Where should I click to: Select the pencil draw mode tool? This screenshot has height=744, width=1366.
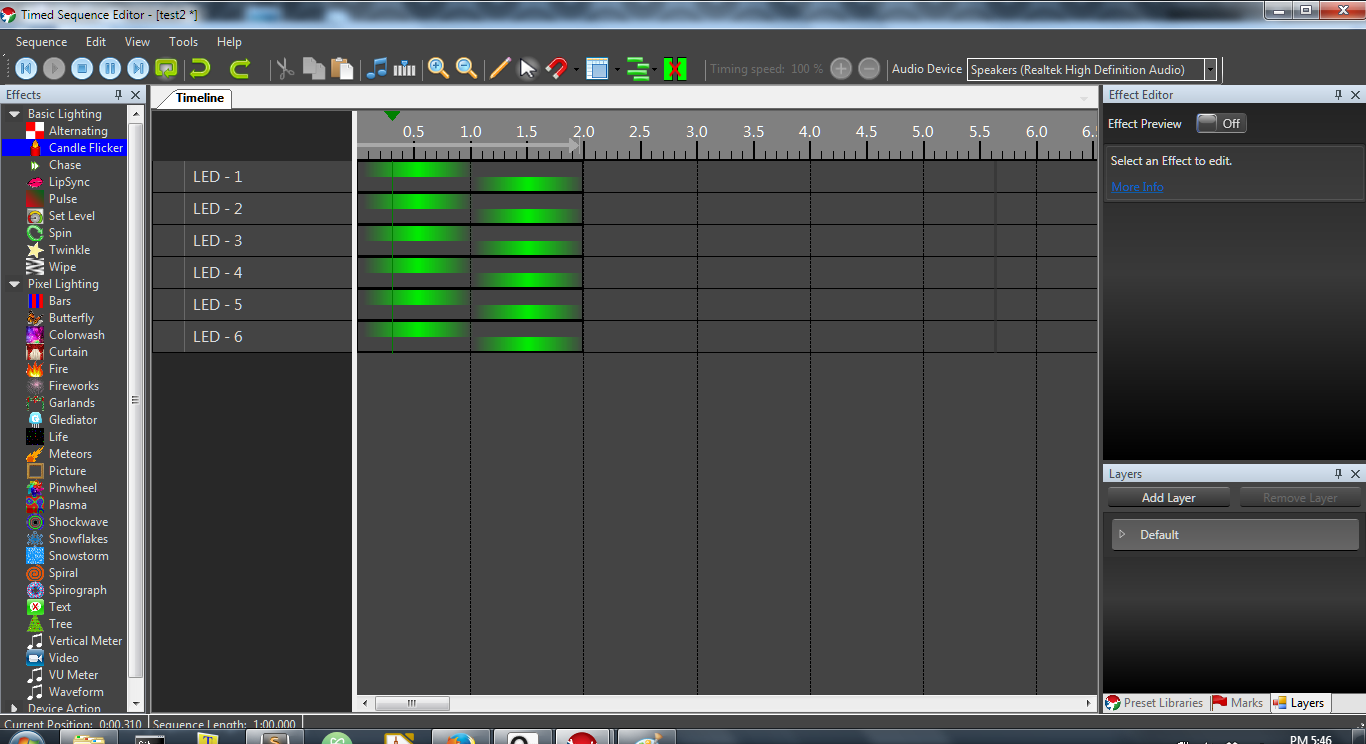[x=500, y=69]
